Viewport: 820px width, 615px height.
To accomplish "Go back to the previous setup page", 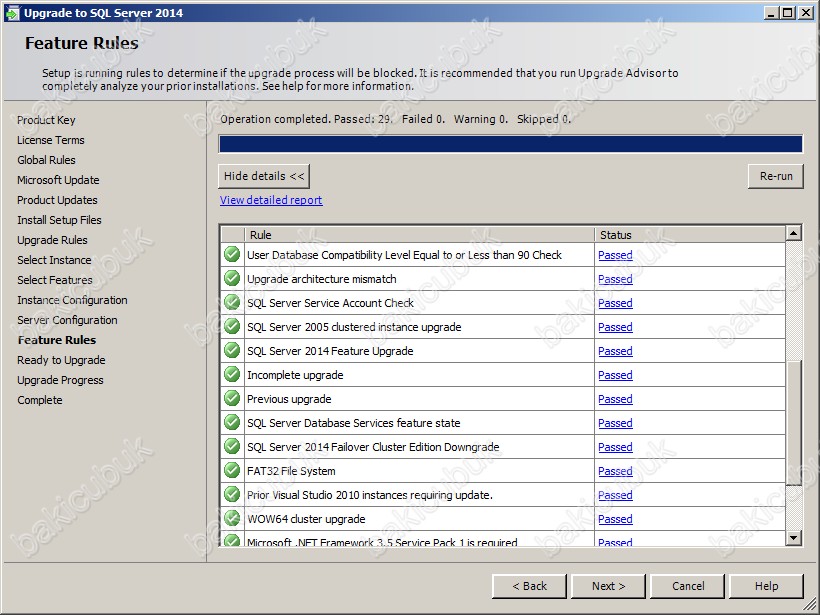I will [x=529, y=586].
